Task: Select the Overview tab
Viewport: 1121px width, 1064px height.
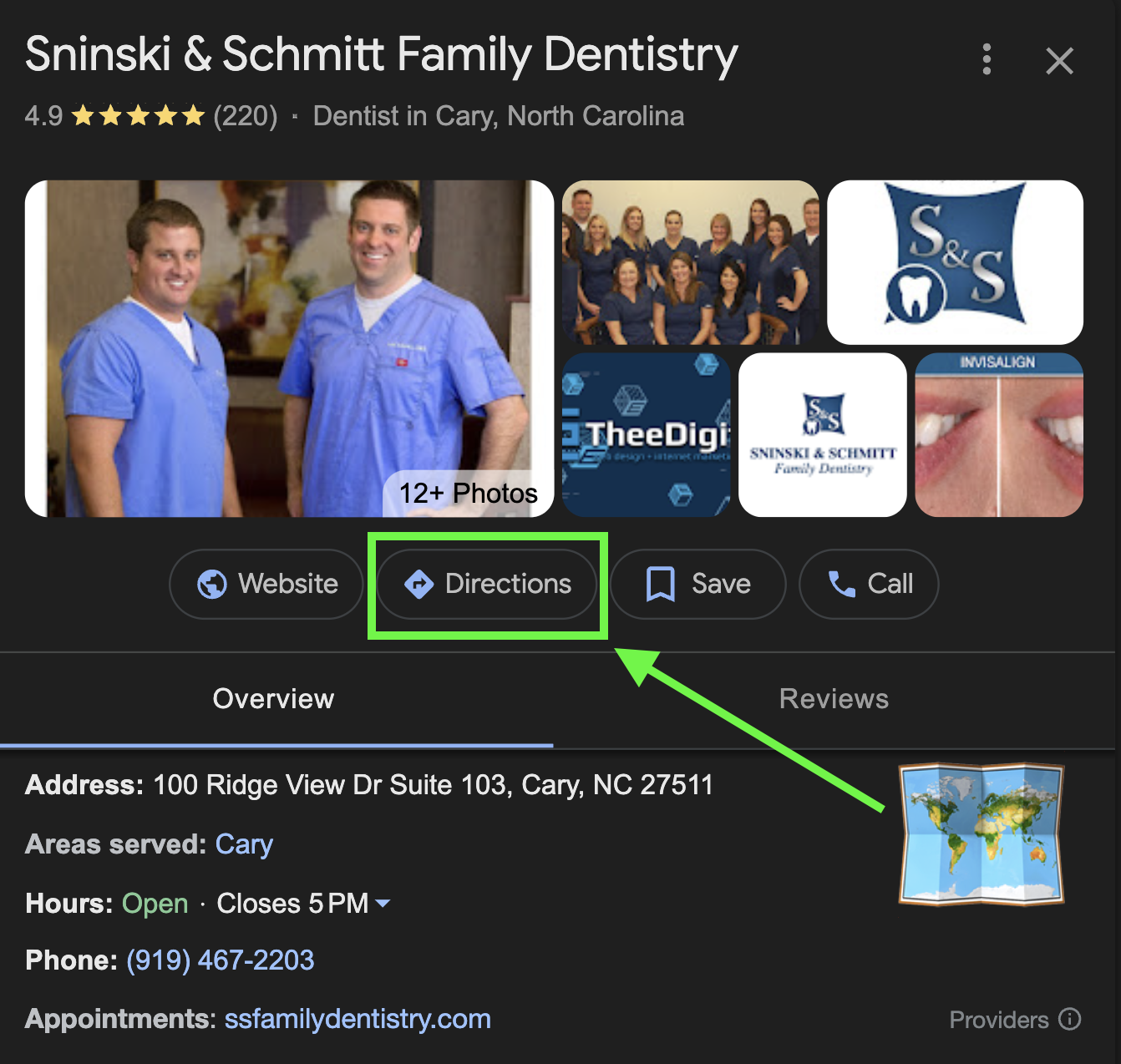Action: pos(274,699)
